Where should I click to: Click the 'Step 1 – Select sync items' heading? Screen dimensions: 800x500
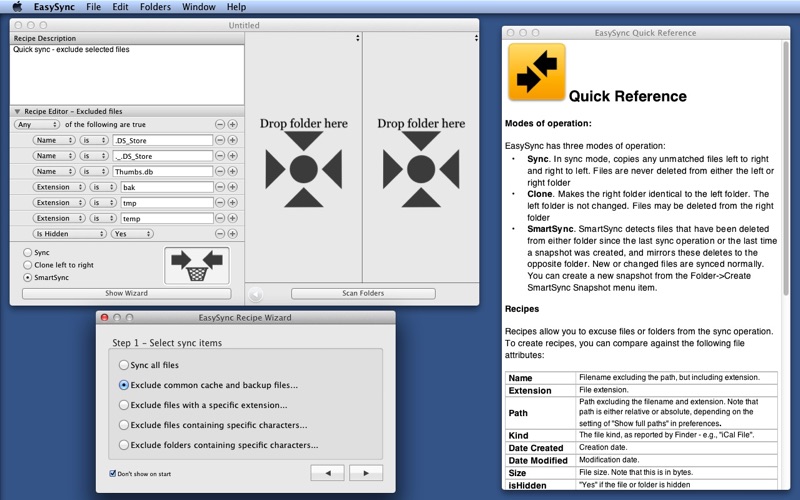pyautogui.click(x=167, y=343)
